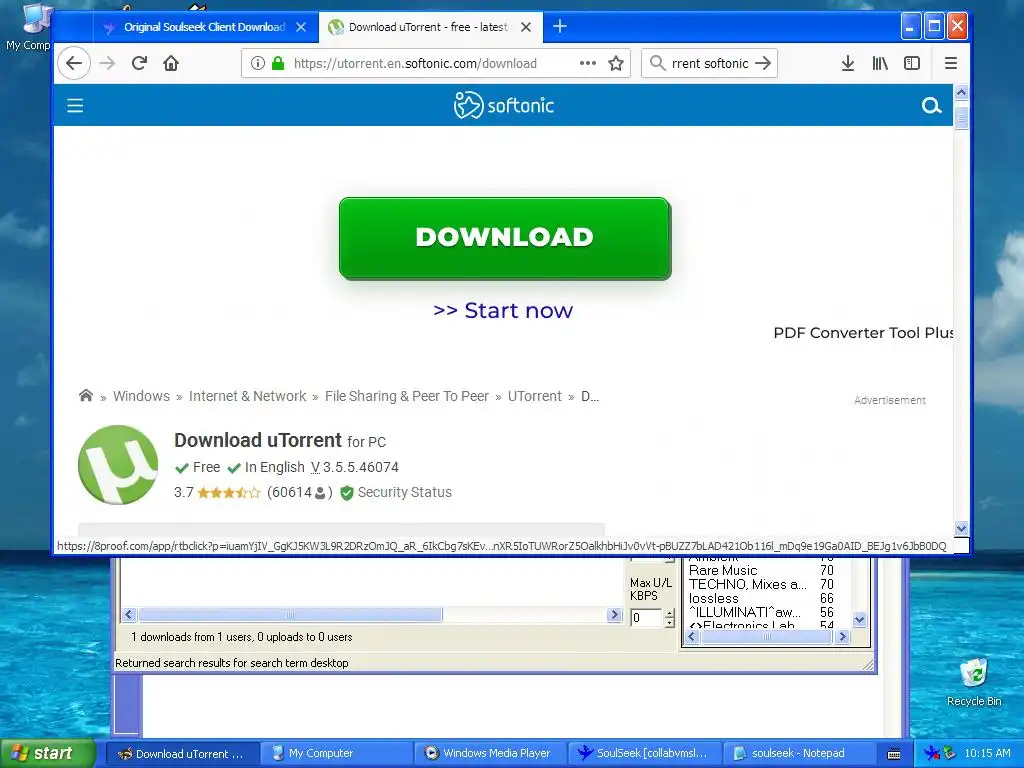Click the SoulSeek Max U/L stepper arrows
The height and width of the screenshot is (768, 1024).
pos(669,618)
